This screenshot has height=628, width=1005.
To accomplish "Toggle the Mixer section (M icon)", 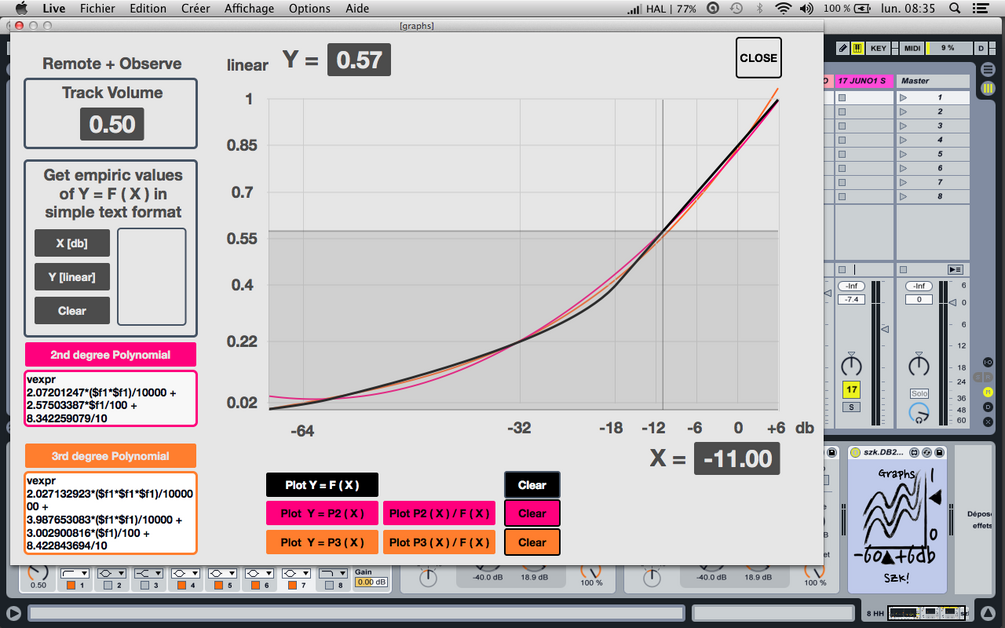I will [988, 392].
